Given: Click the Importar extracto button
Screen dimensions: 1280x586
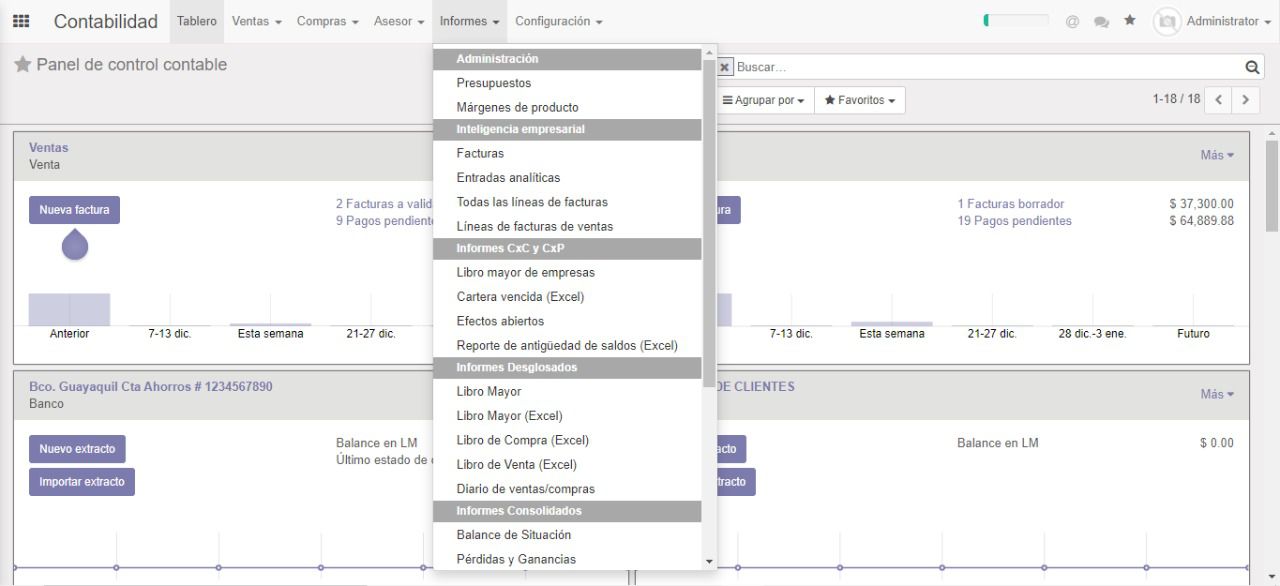Looking at the screenshot, I should click(x=82, y=482).
